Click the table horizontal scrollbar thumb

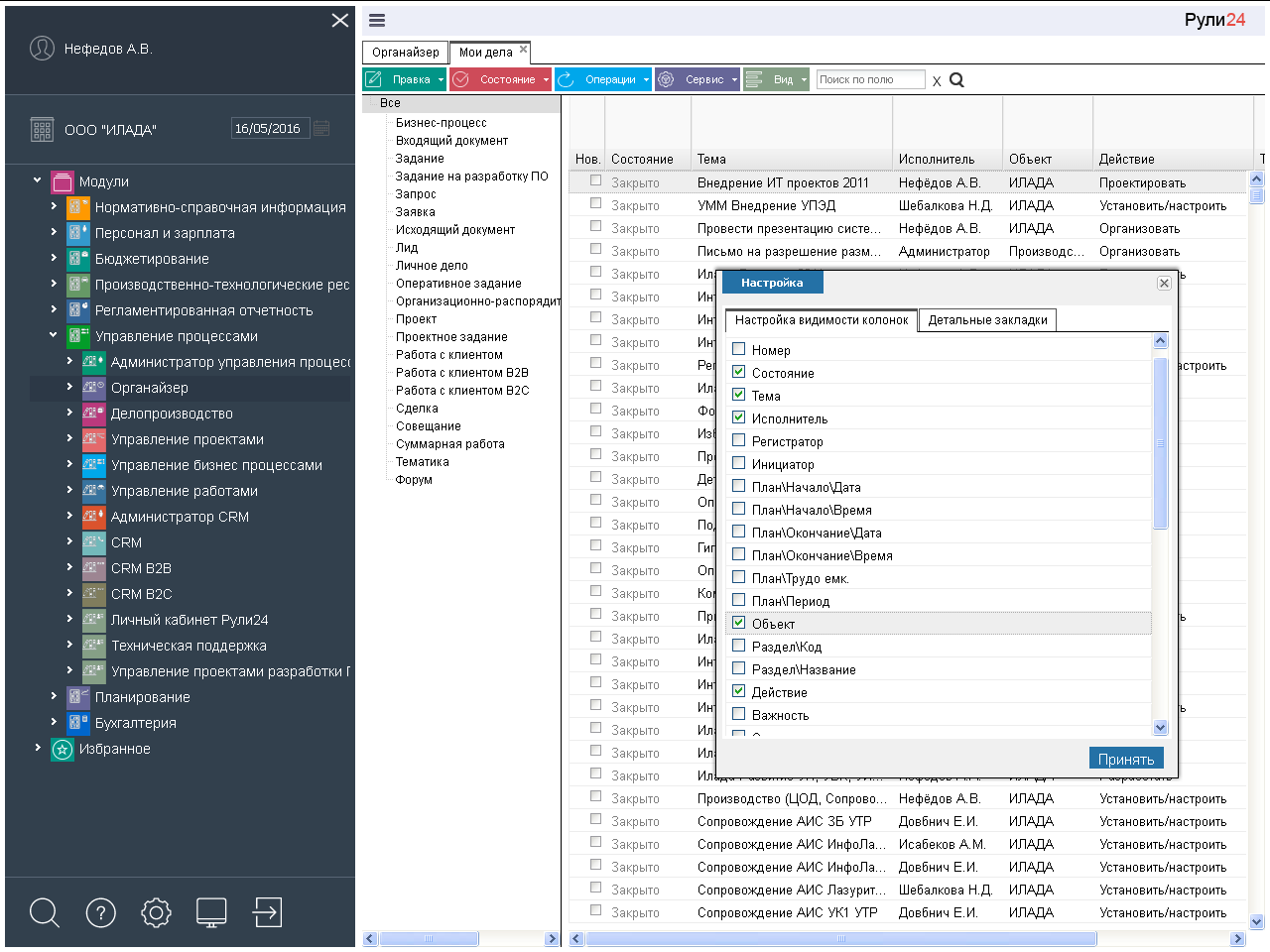(841, 938)
